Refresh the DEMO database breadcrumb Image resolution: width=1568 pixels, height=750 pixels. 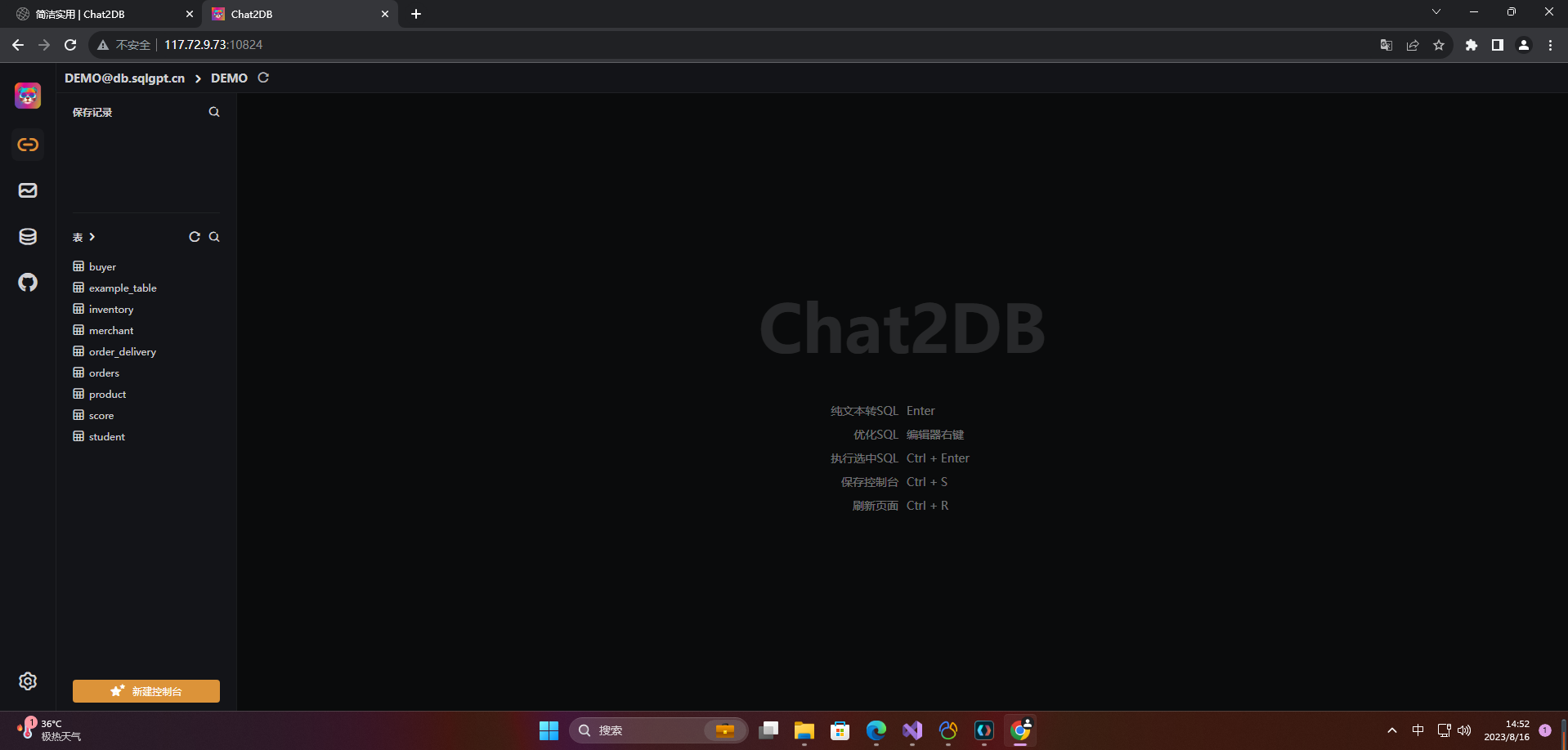point(263,78)
